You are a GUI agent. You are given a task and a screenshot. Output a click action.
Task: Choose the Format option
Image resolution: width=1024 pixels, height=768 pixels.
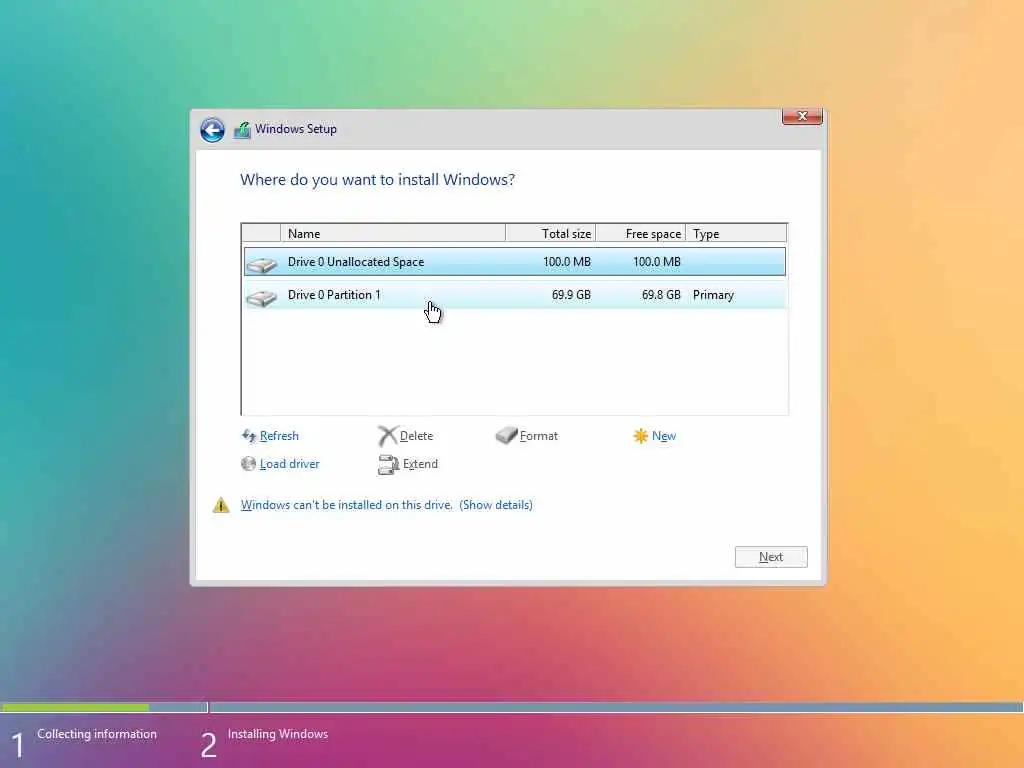coord(539,436)
